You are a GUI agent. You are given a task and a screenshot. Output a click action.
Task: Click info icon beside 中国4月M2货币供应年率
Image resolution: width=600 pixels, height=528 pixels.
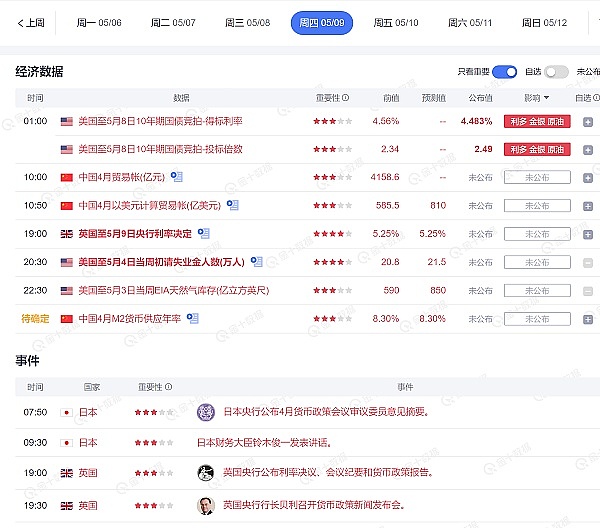click(192, 318)
